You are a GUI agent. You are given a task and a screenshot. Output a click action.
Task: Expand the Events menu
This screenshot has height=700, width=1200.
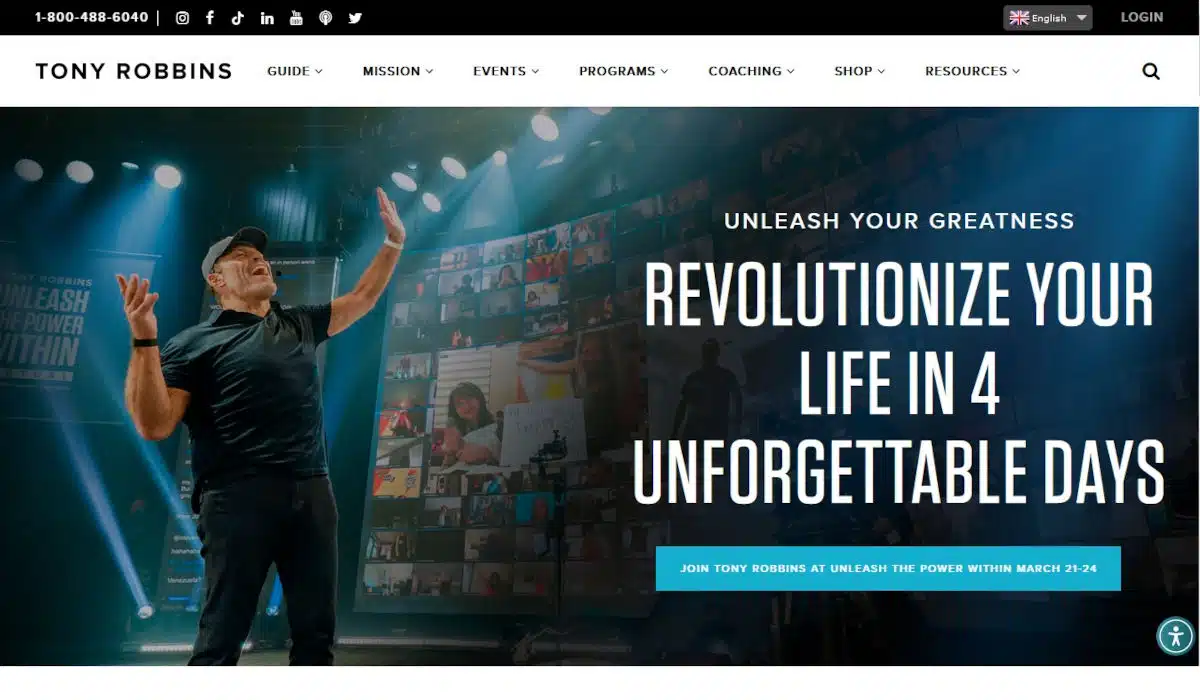click(506, 71)
